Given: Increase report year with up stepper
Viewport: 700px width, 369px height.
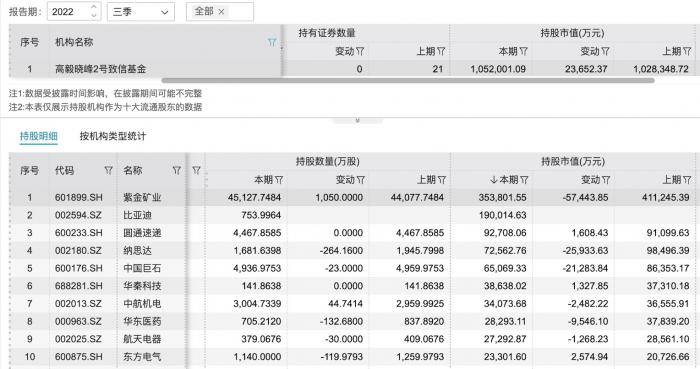Looking at the screenshot, I should 94,7.
